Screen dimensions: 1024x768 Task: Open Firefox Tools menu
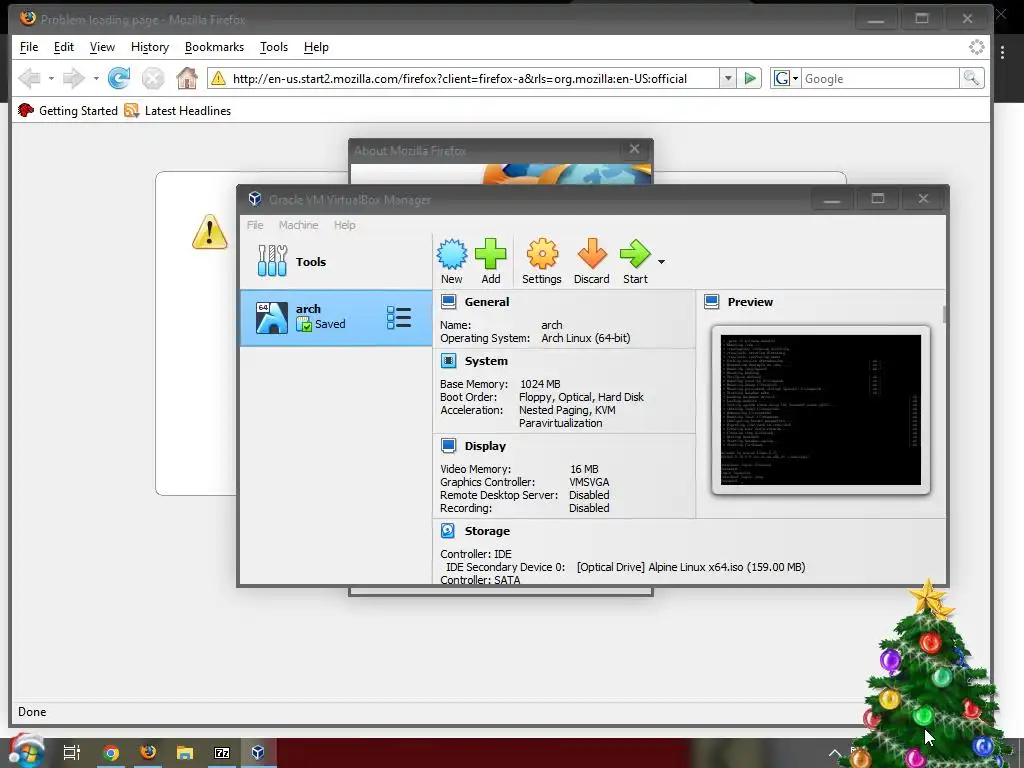click(274, 47)
